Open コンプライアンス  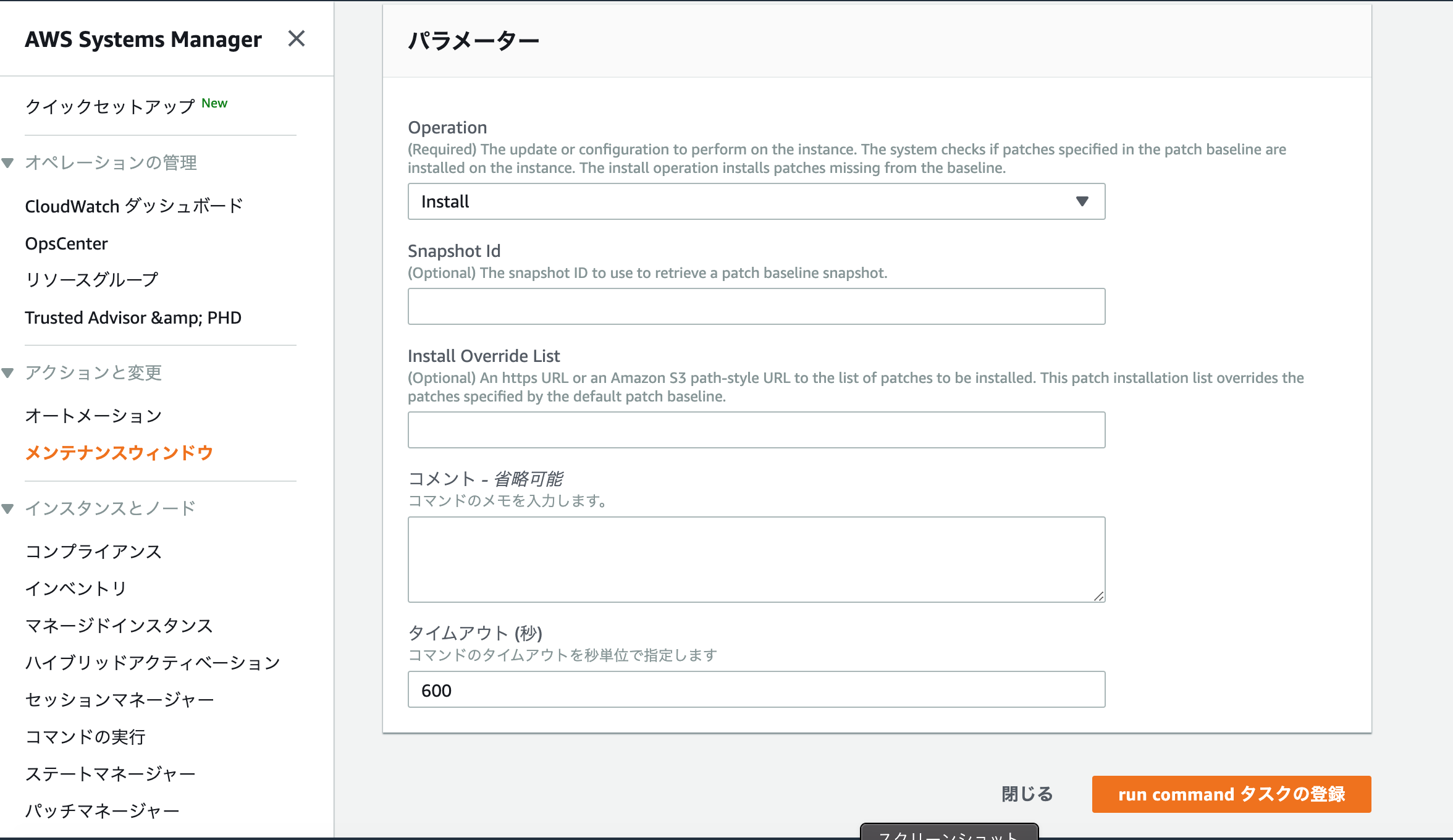pos(93,552)
